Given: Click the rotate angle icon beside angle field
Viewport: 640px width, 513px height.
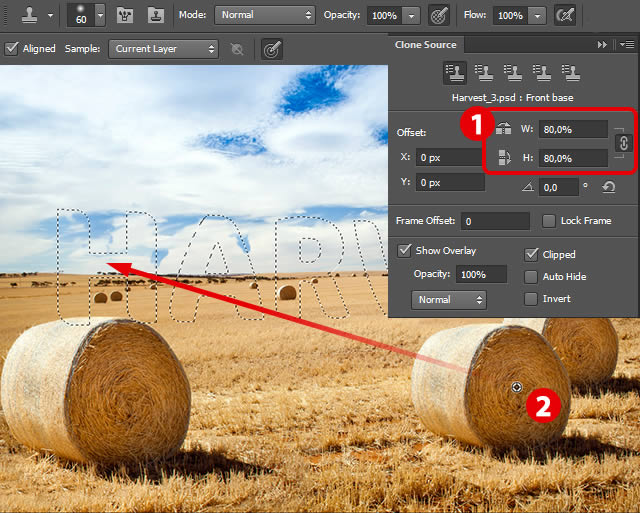Looking at the screenshot, I should pos(528,187).
